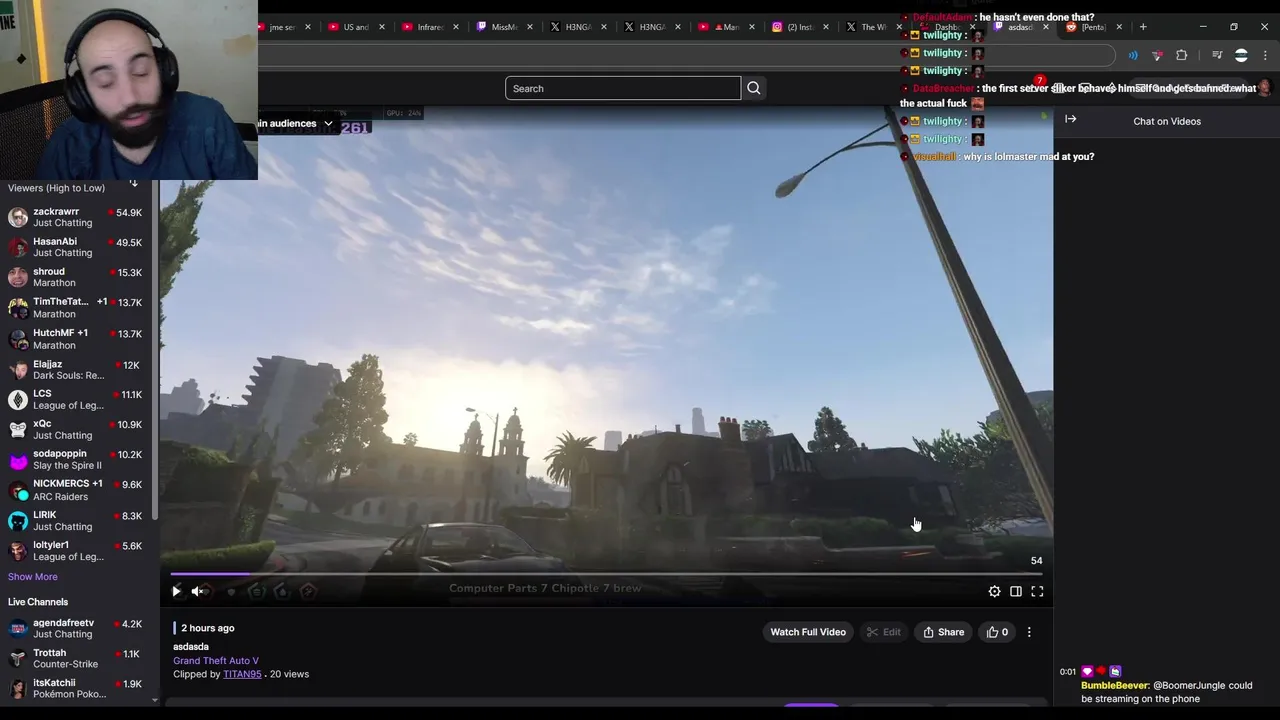Open browser extensions puzzle icon
1280x720 pixels.
click(x=1181, y=56)
